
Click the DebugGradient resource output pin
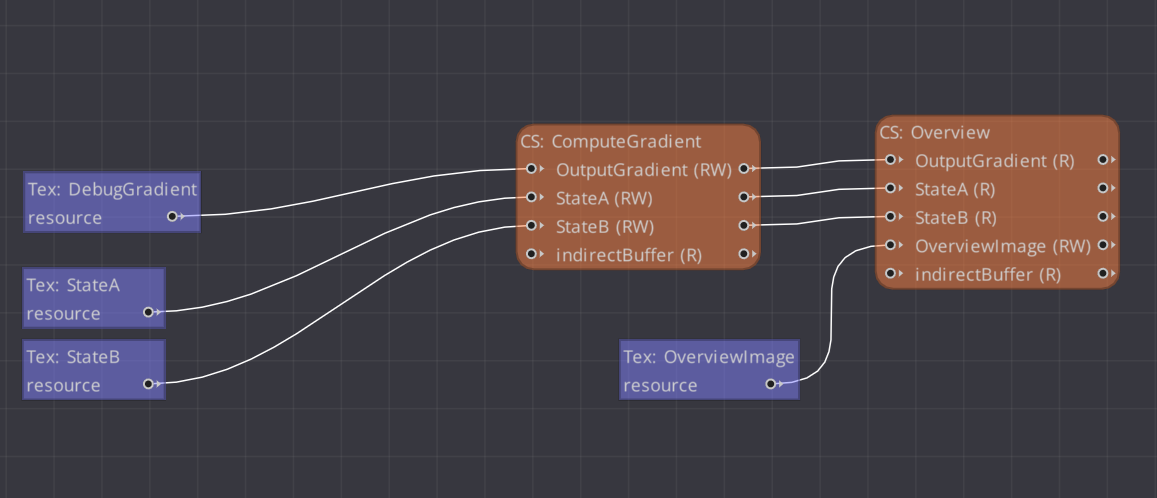173,216
